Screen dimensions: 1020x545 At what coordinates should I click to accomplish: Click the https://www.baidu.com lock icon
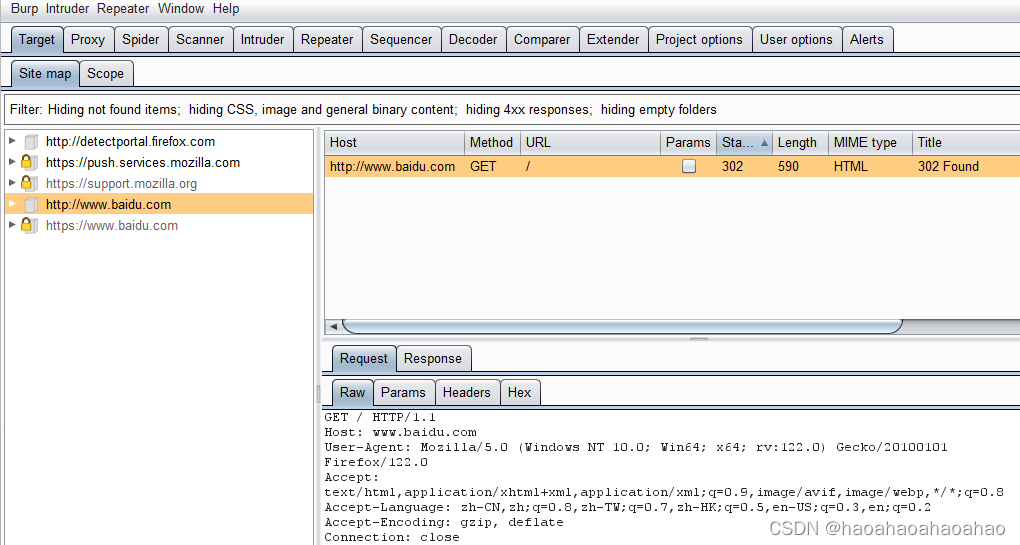(x=26, y=224)
